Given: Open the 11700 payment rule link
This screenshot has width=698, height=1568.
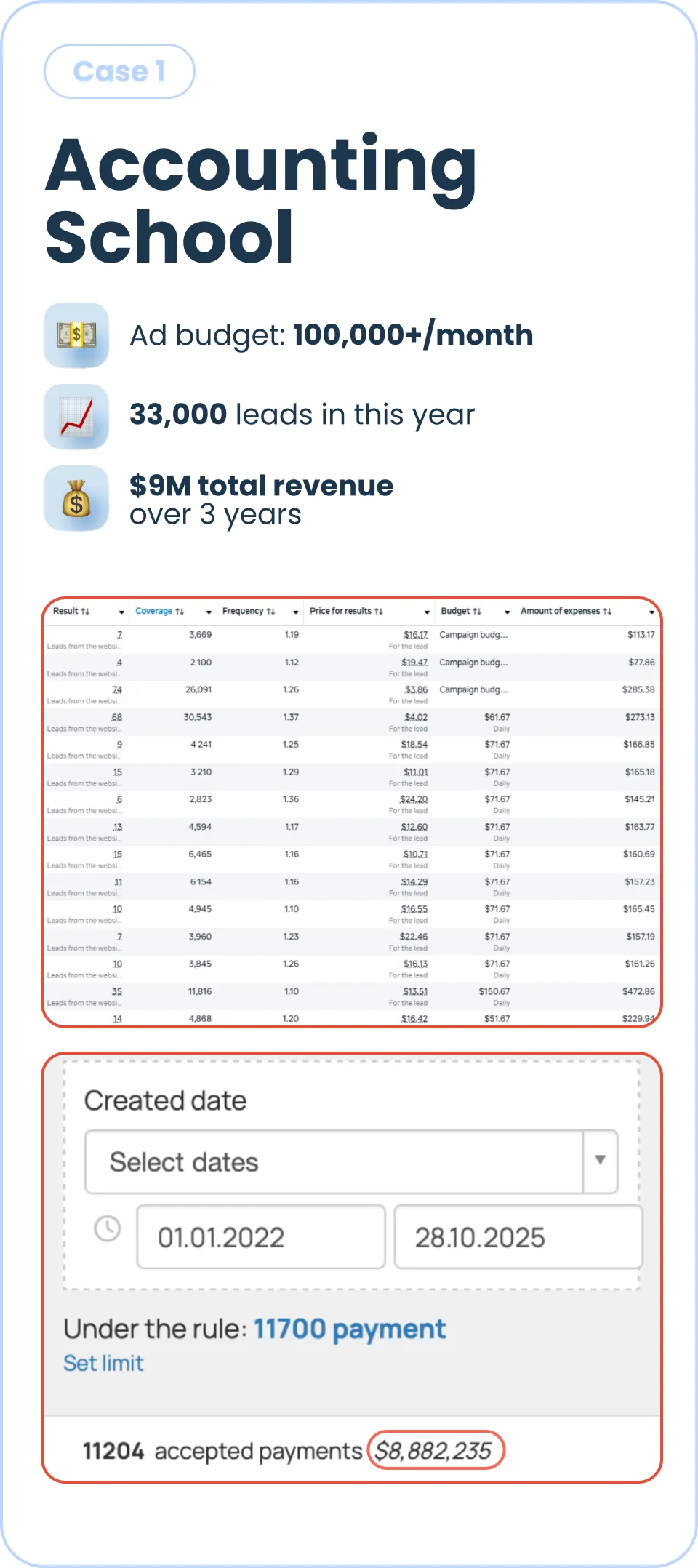Looking at the screenshot, I should [349, 1329].
